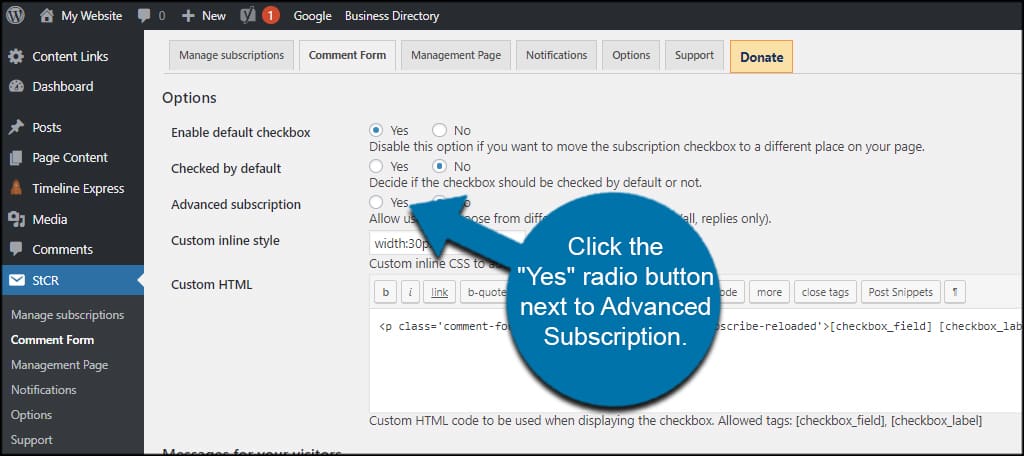Click the Donate button
Viewport: 1024px width, 456px height.
tap(761, 57)
